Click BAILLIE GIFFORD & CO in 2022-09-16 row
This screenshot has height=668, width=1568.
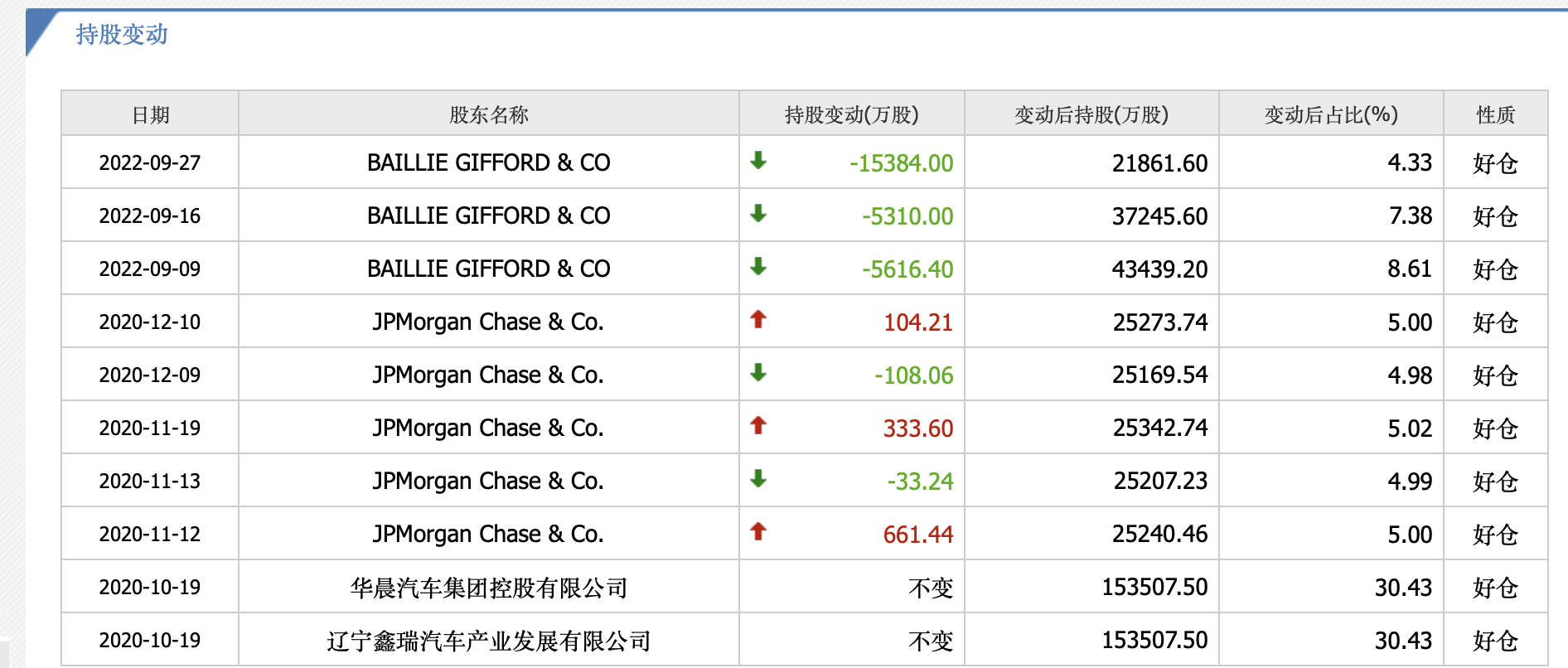488,215
